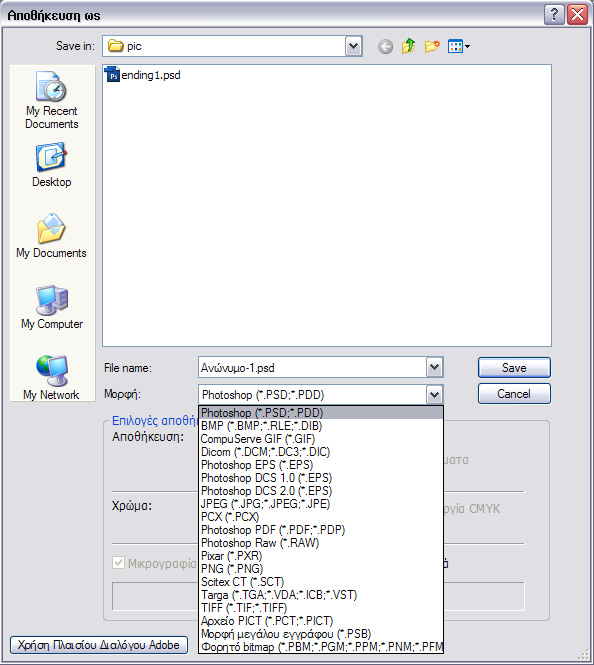Screen dimensions: 594x665
Task: Choose JPEG format from the list
Action: pos(321,504)
